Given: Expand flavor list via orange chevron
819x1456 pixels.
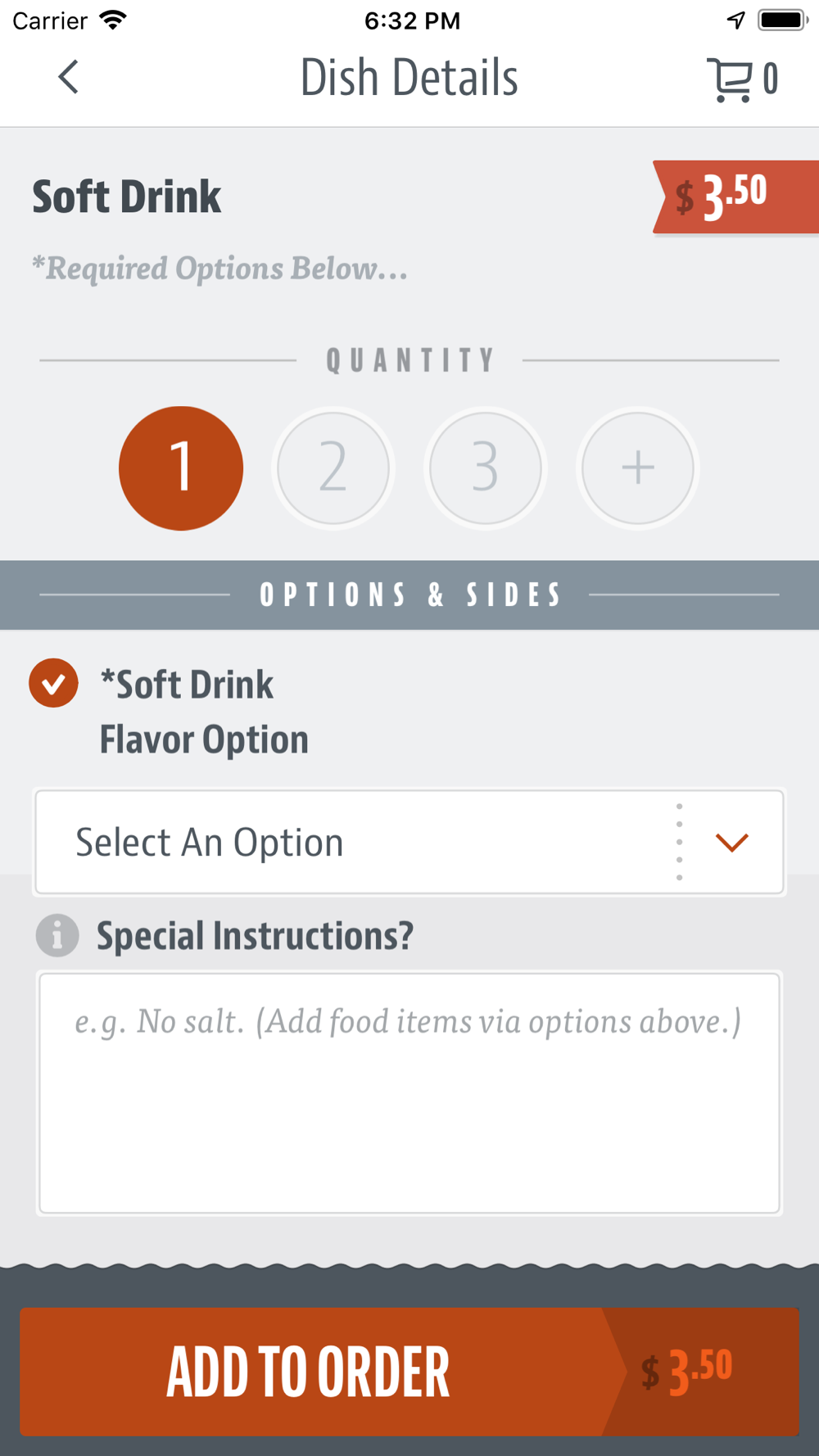Looking at the screenshot, I should [732, 843].
